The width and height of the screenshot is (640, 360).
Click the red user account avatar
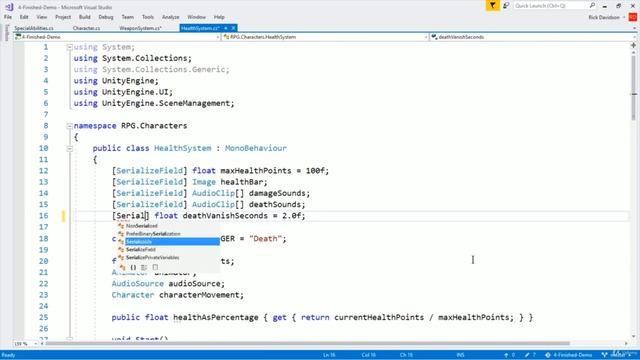633,17
